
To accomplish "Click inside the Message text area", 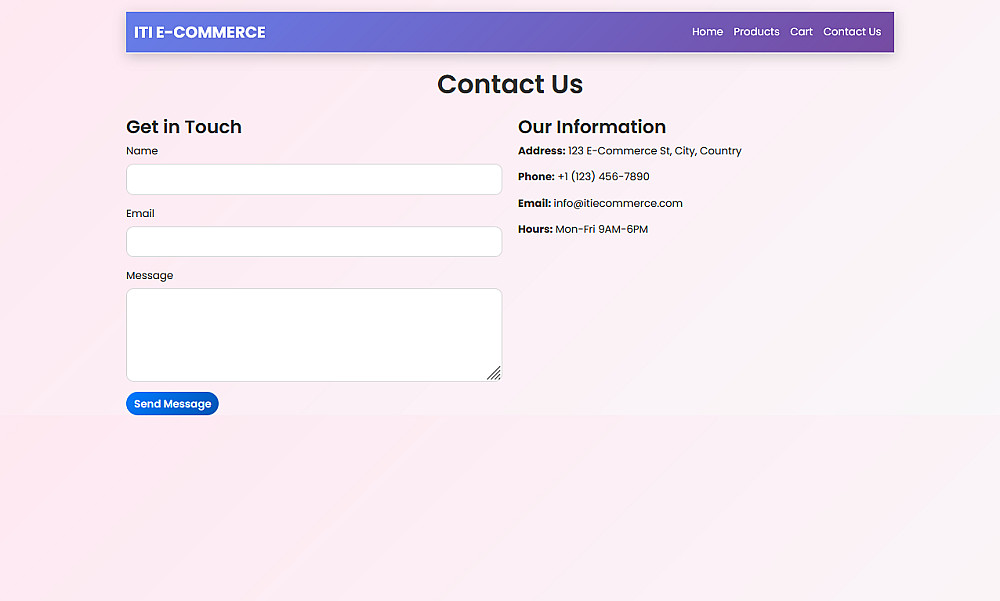I will tap(314, 335).
